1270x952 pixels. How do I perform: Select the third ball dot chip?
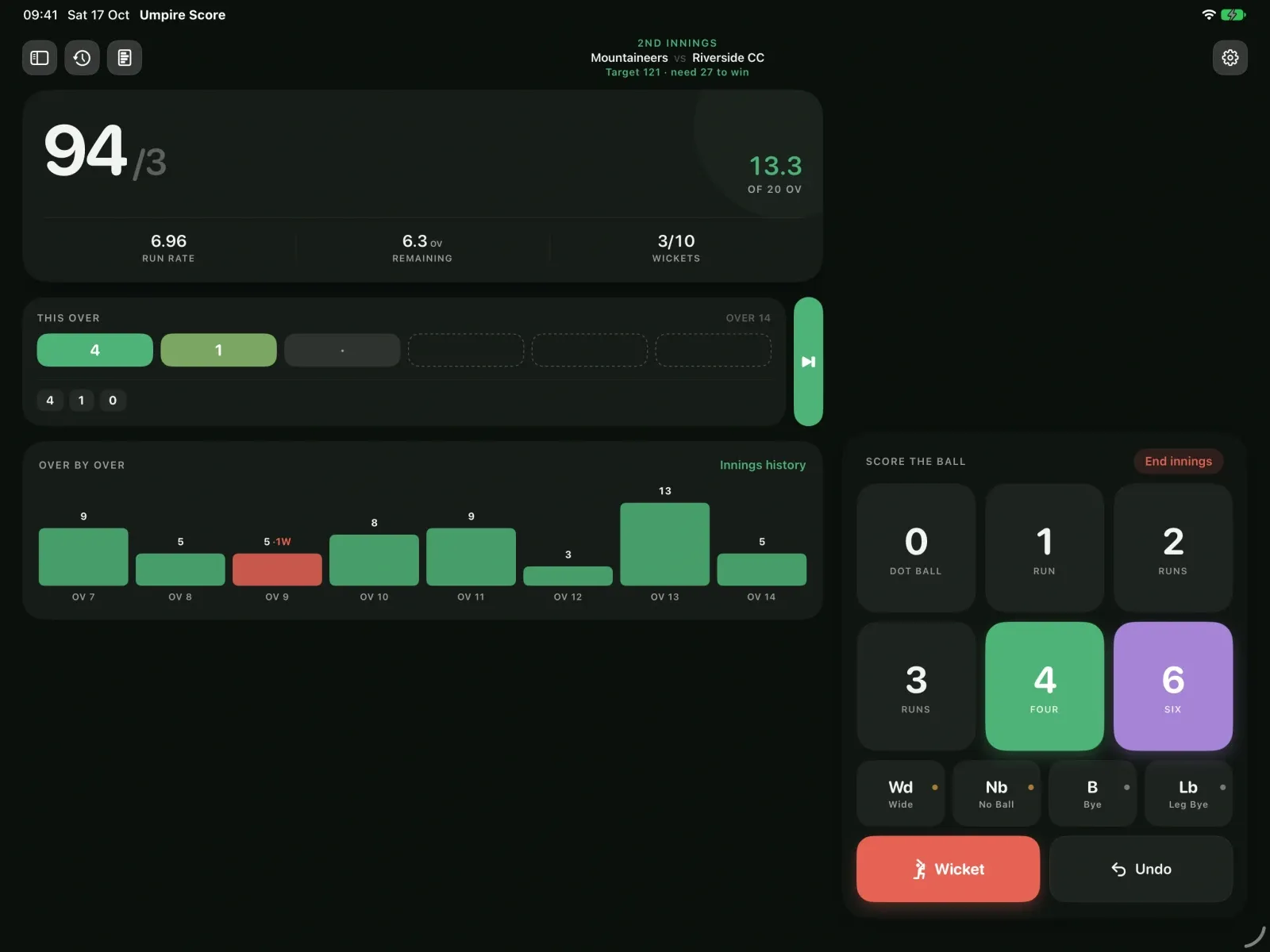click(x=342, y=350)
